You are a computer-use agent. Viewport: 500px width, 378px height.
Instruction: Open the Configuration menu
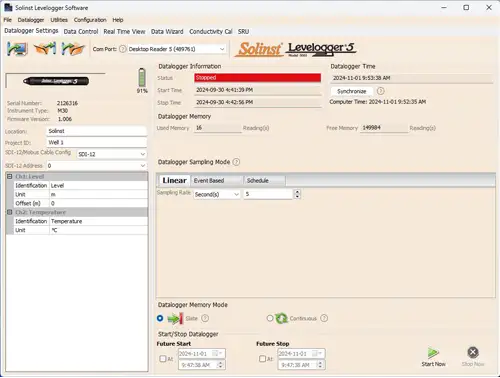(90, 20)
